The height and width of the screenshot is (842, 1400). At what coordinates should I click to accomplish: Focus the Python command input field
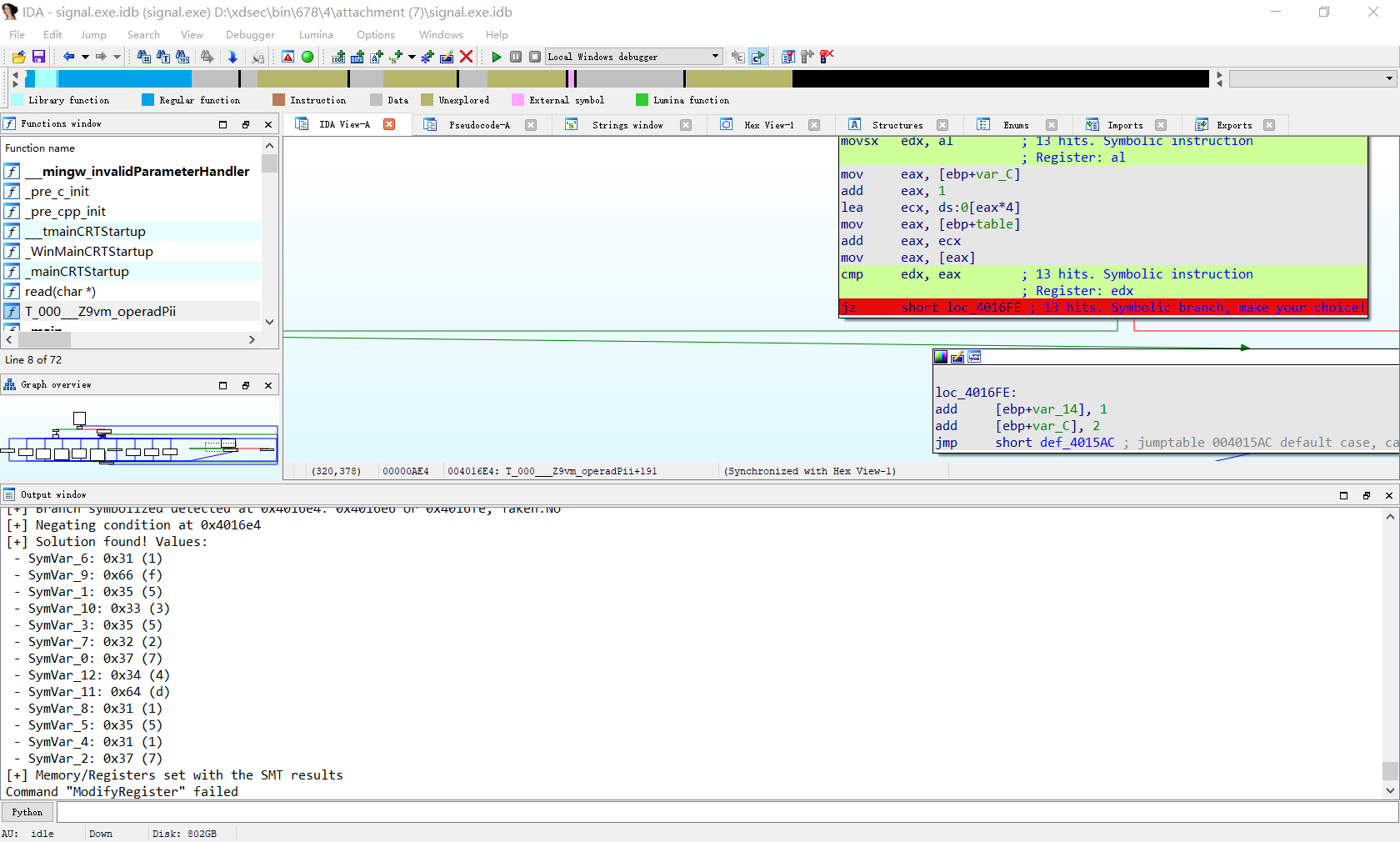click(727, 812)
